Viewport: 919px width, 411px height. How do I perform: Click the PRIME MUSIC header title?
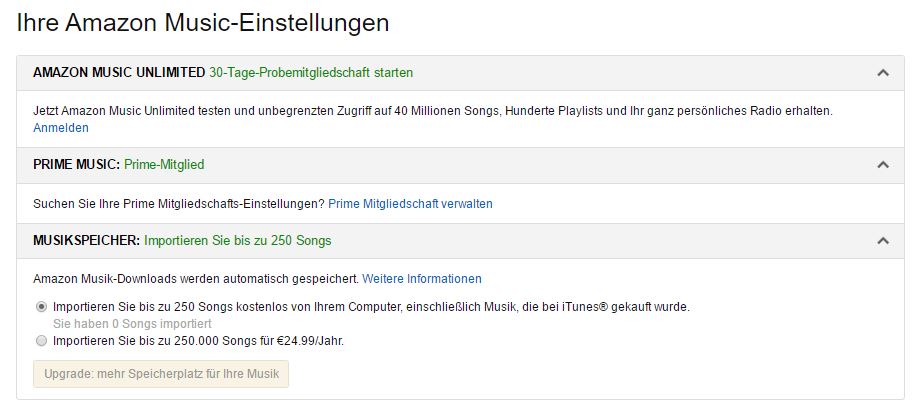[x=76, y=164]
